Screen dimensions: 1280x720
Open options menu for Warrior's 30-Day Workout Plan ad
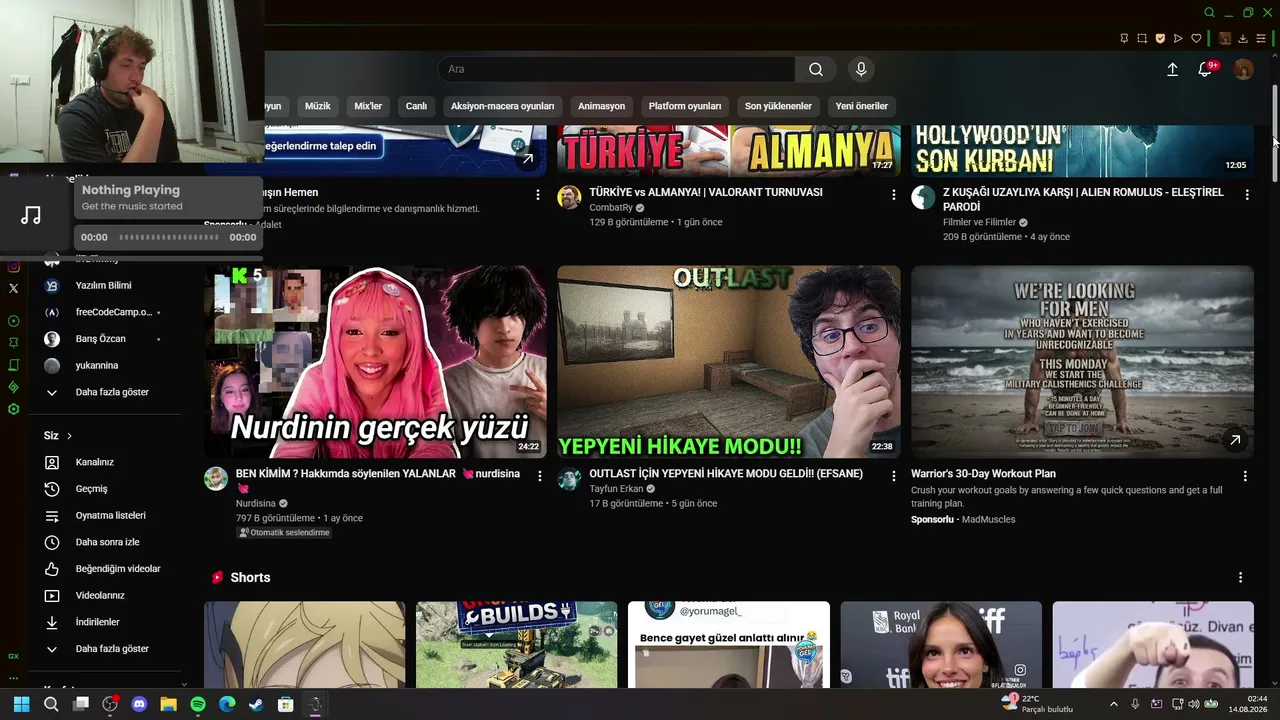(x=1245, y=476)
